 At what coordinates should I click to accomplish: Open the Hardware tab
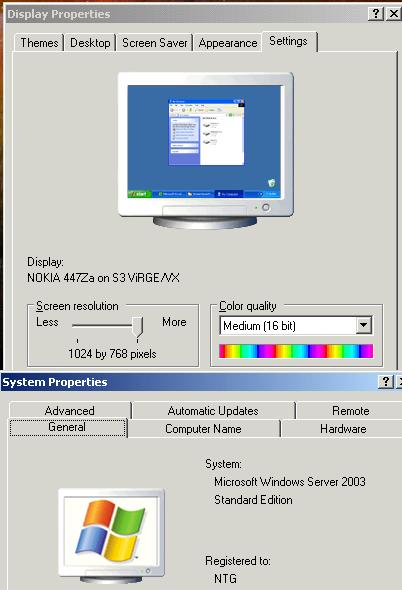pyautogui.click(x=343, y=429)
